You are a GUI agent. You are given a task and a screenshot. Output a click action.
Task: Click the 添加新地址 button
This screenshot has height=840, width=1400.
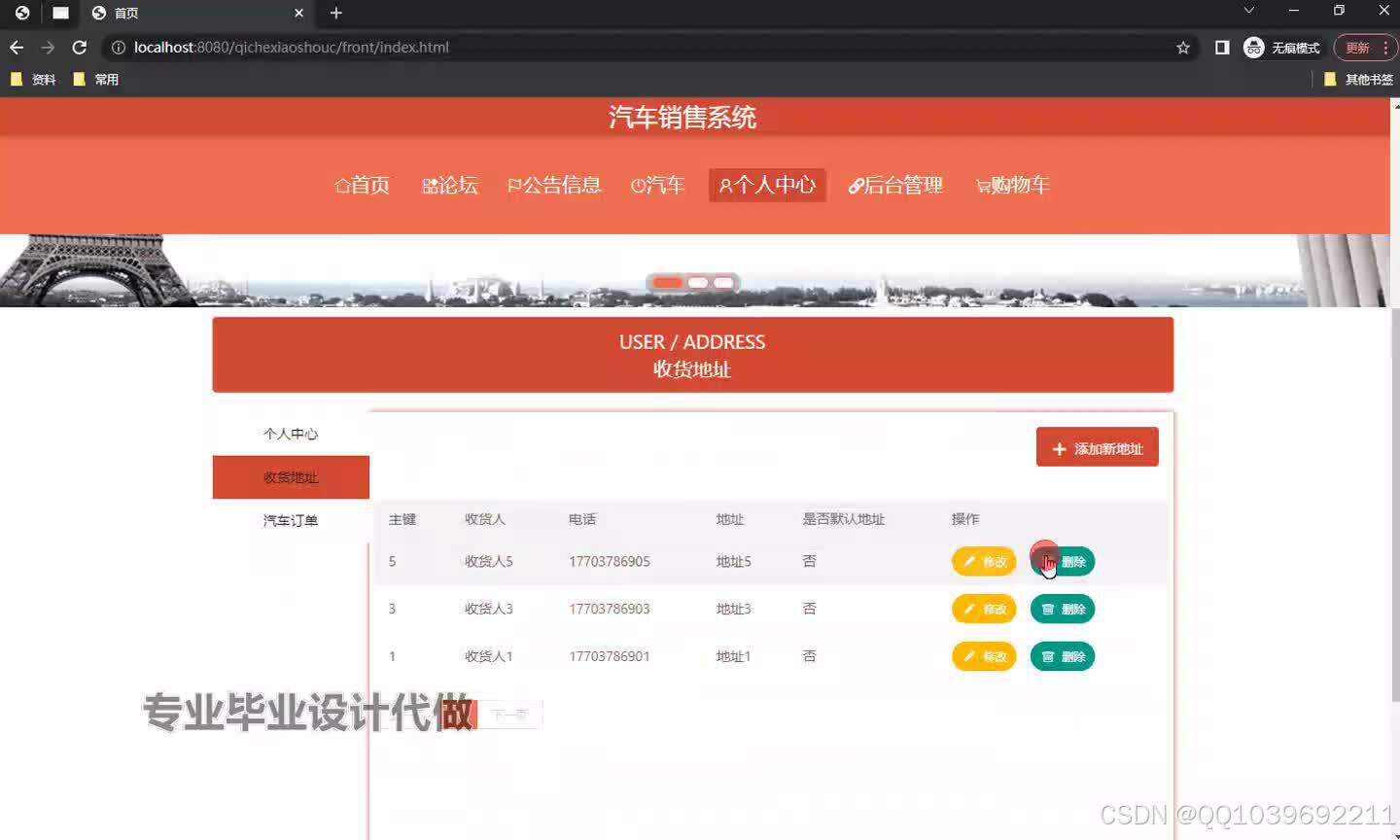point(1098,447)
